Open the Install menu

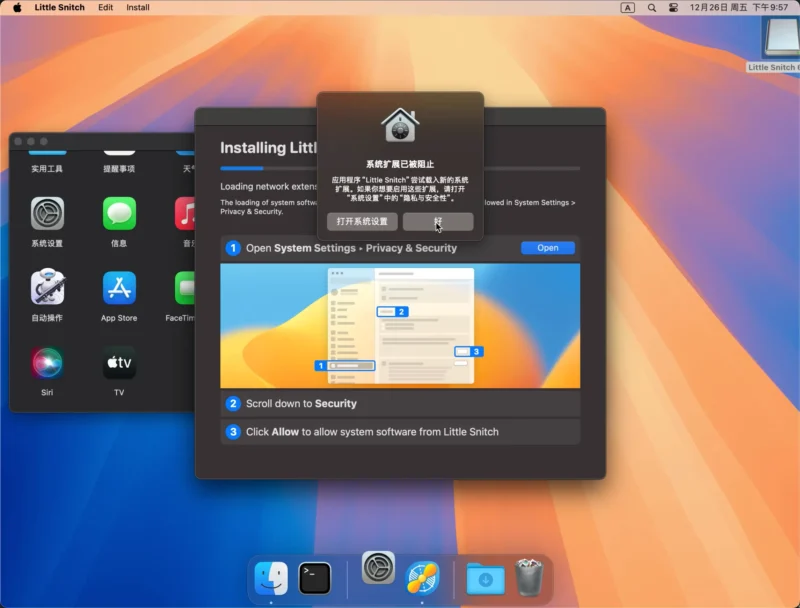[138, 7]
